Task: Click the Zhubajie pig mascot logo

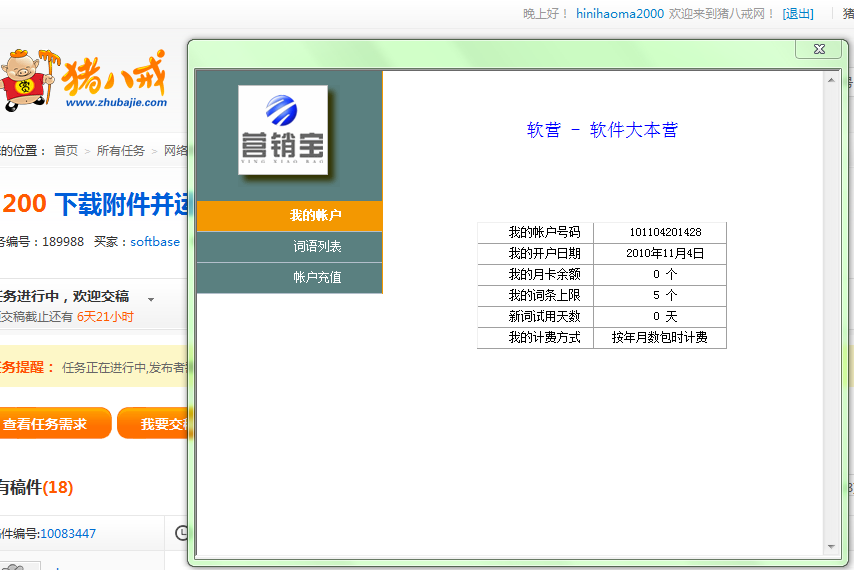Action: click(30, 79)
